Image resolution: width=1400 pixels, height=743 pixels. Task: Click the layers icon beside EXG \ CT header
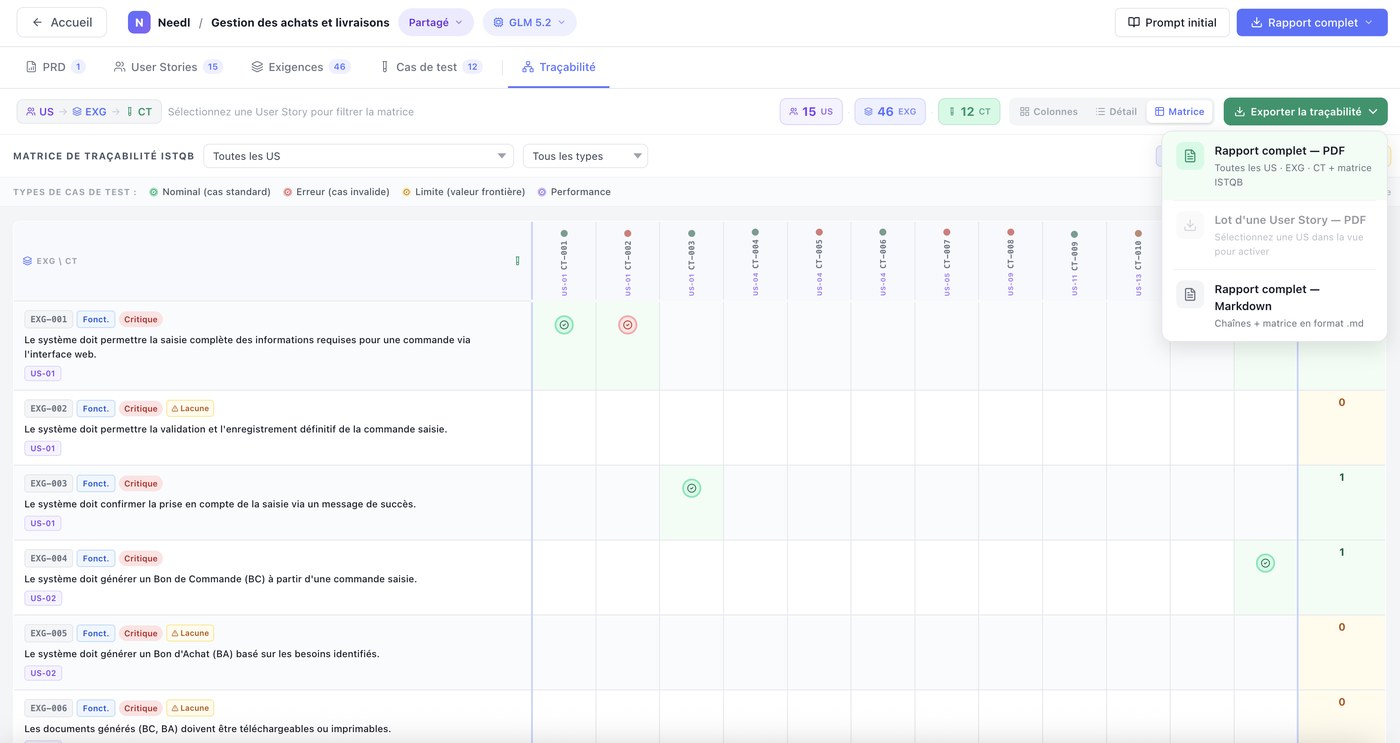28,261
